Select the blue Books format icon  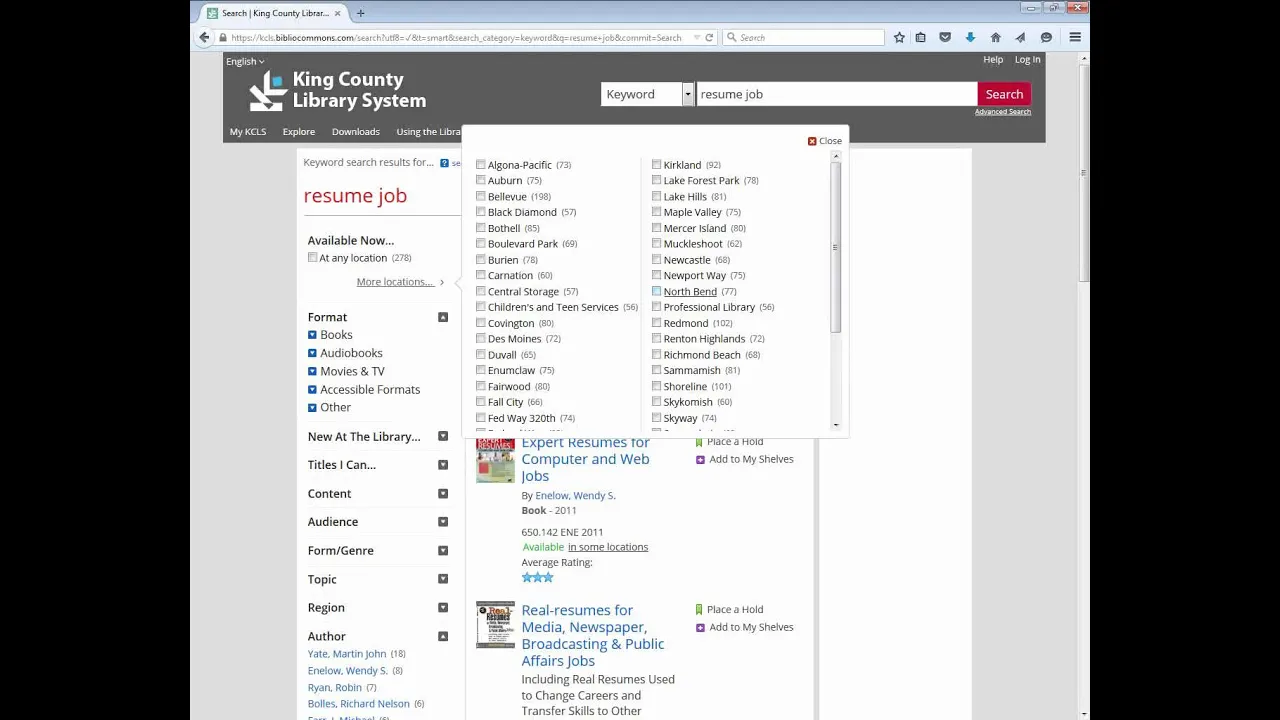pyautogui.click(x=312, y=335)
